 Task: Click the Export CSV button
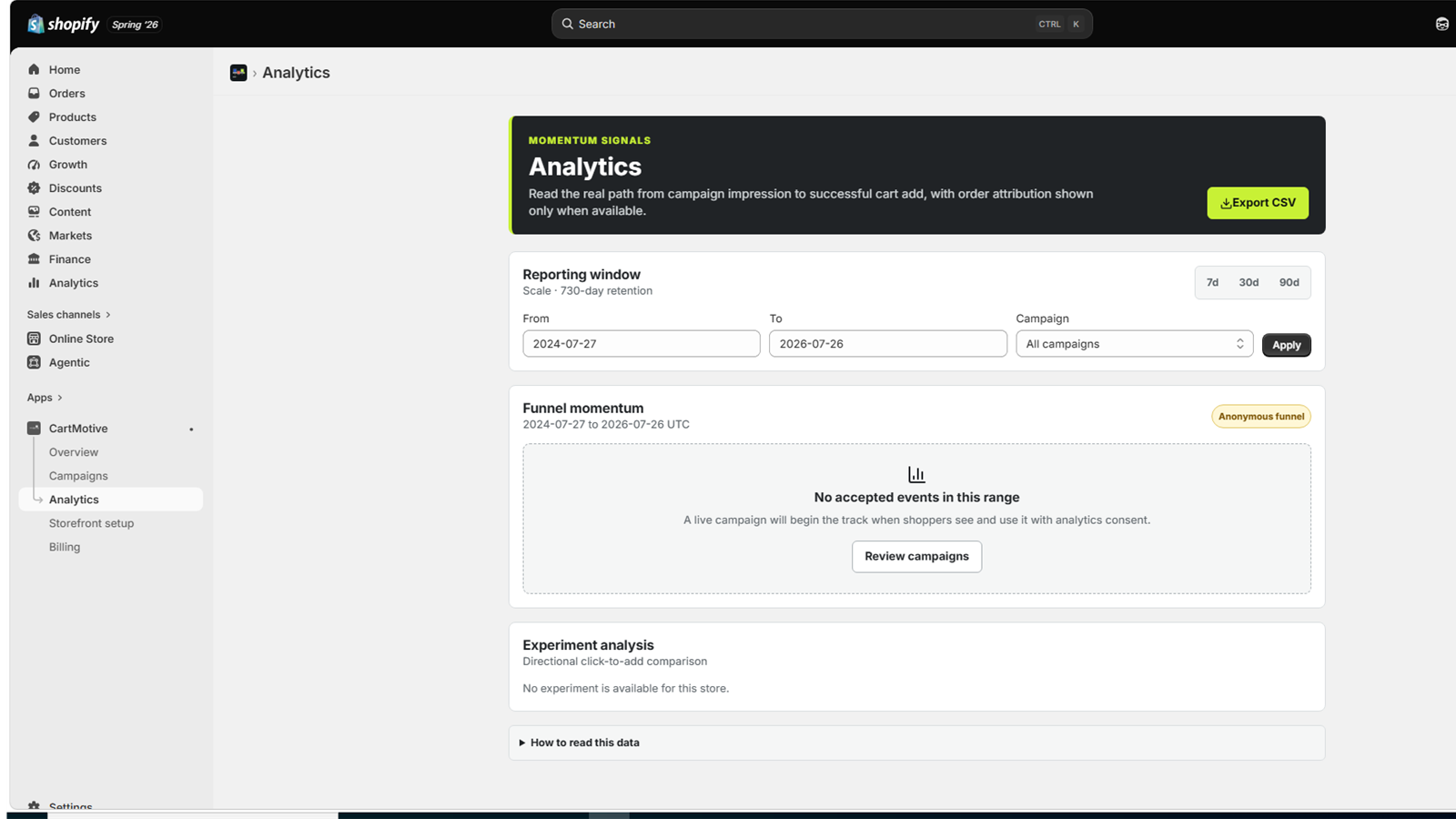click(1258, 203)
